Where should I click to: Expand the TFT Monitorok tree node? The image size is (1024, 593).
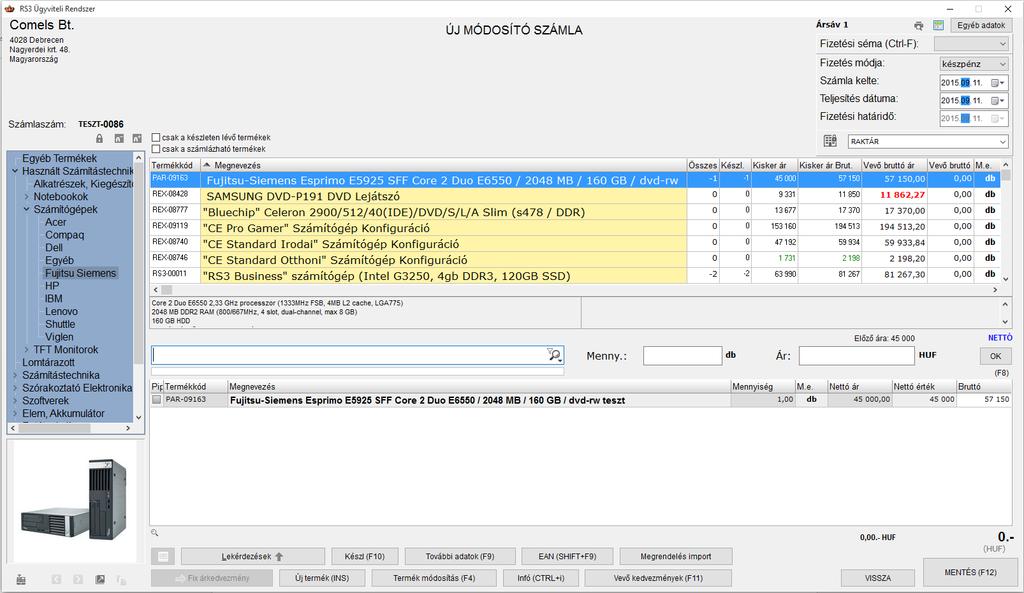tap(27, 350)
